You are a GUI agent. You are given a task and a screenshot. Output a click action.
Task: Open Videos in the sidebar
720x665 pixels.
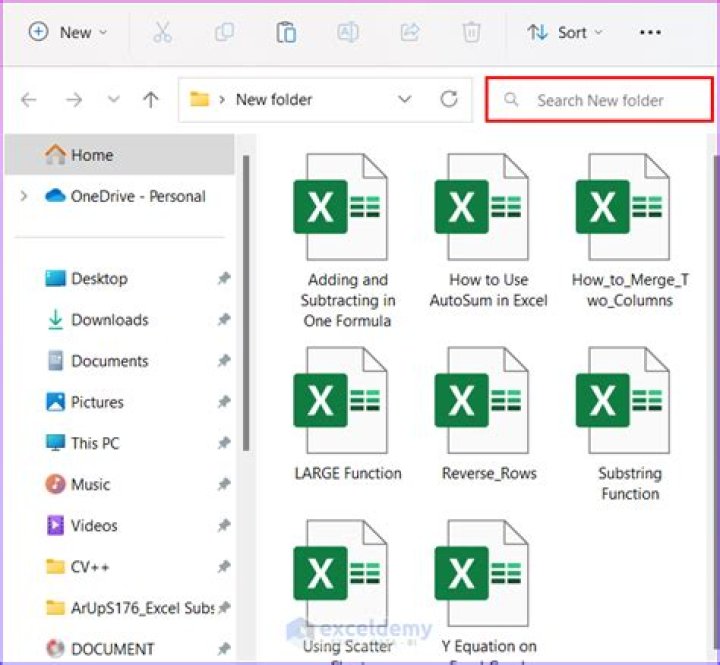click(82, 525)
